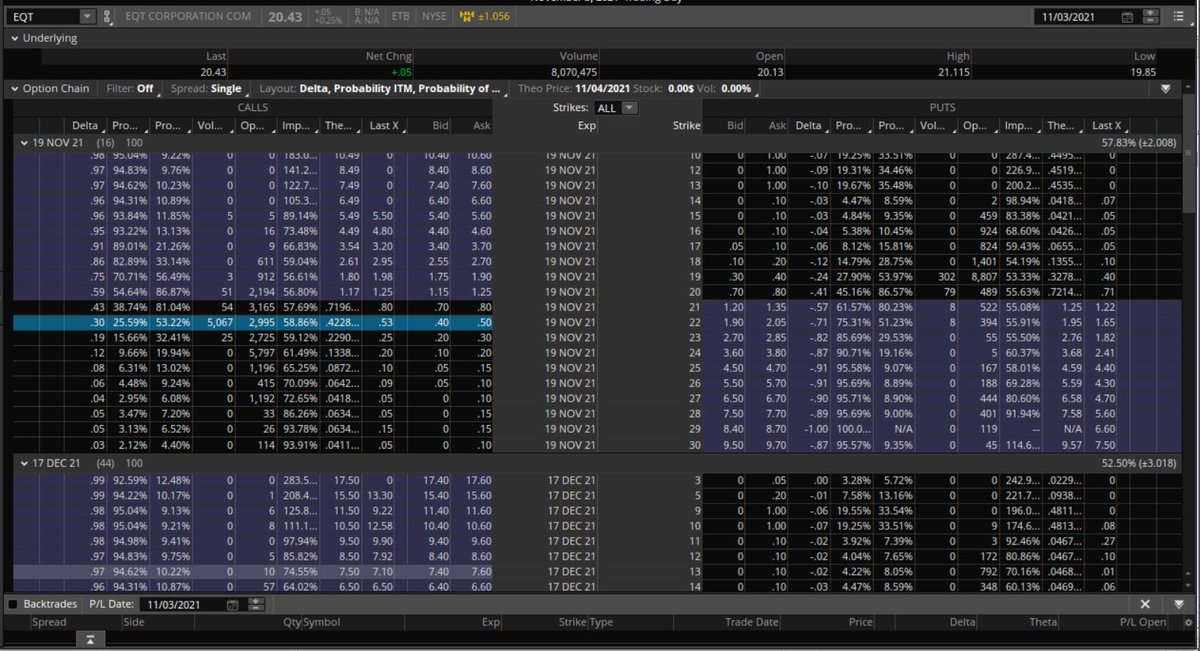Click the symbol link chain icon
The image size is (1200, 651).
108,17
